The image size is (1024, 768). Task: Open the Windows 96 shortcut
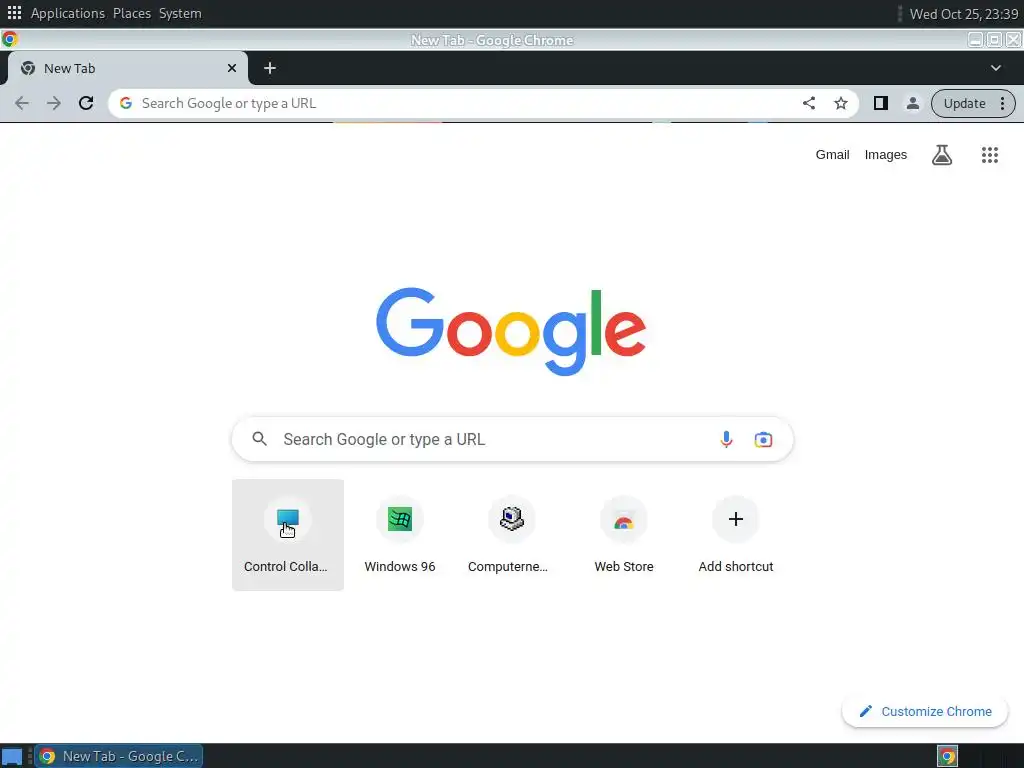coord(400,535)
